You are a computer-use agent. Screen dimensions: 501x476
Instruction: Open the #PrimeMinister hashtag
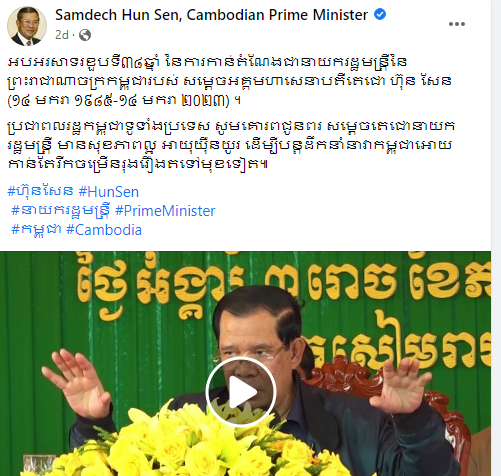pos(165,211)
